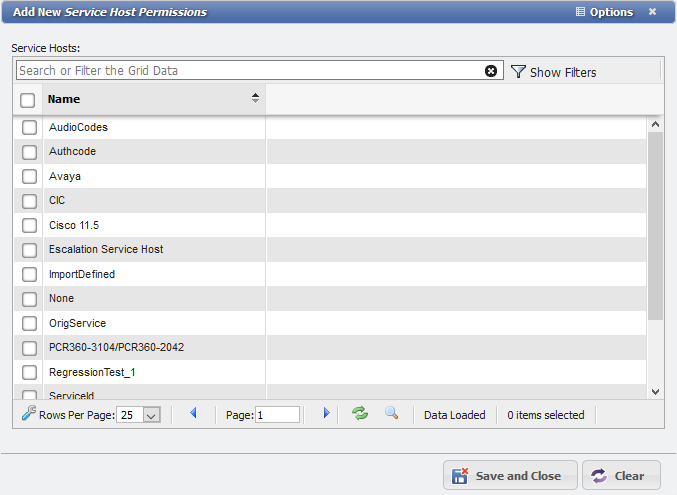Go to previous page arrow
Image resolution: width=677 pixels, height=495 pixels.
pyautogui.click(x=193, y=413)
